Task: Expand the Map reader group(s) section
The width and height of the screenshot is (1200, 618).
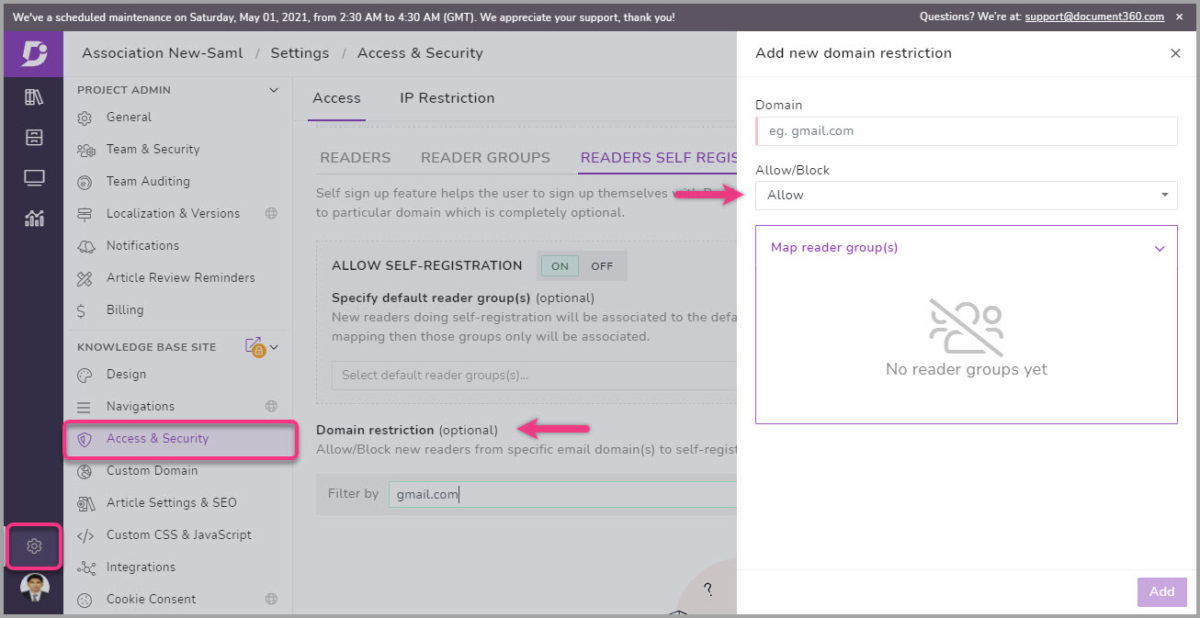Action: 1159,247
